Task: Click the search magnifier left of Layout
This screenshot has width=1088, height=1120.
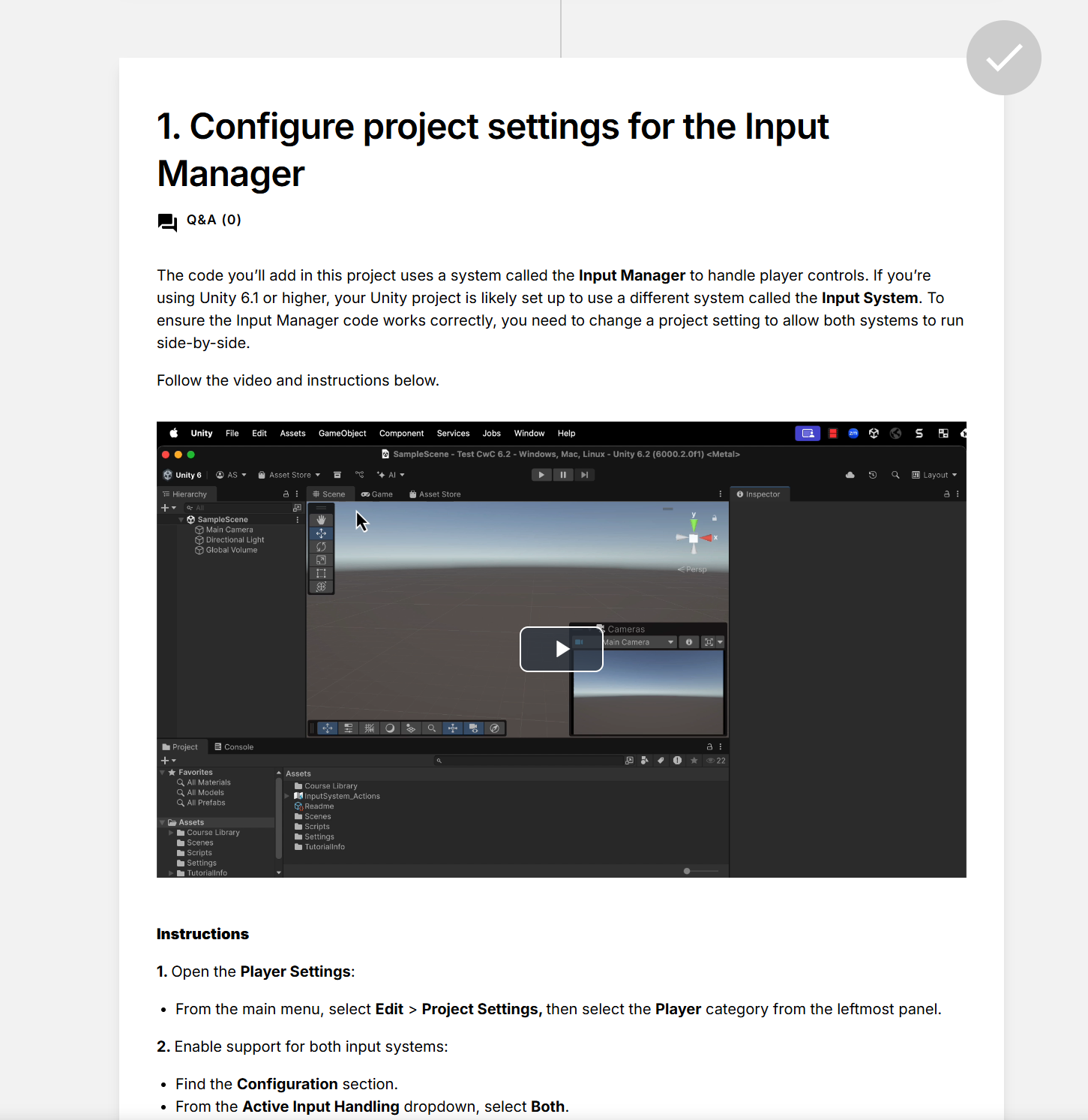Action: pos(895,475)
